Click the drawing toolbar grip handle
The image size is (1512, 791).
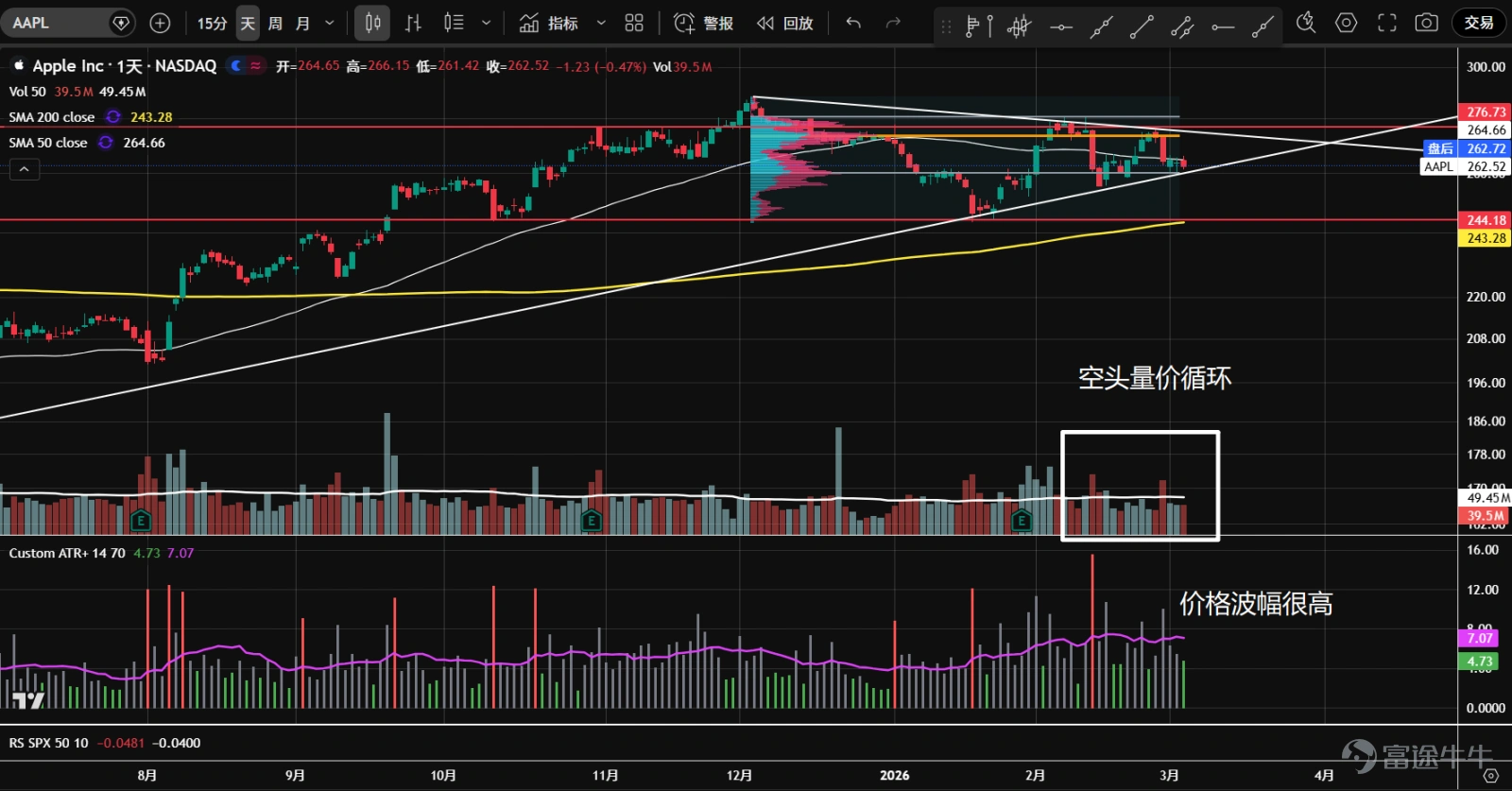946,26
